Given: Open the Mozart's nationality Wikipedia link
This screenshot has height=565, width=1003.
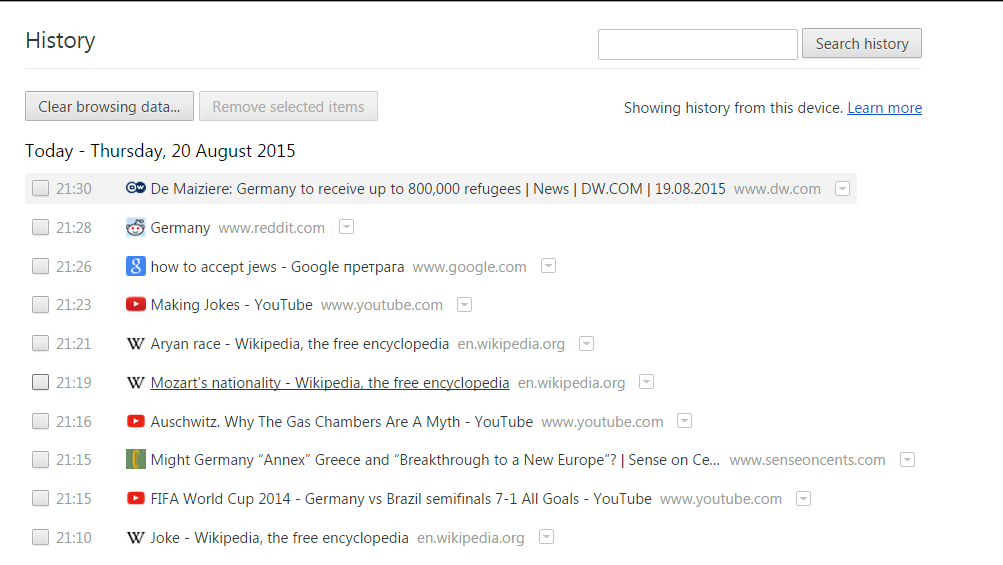Looking at the screenshot, I should coord(329,383).
